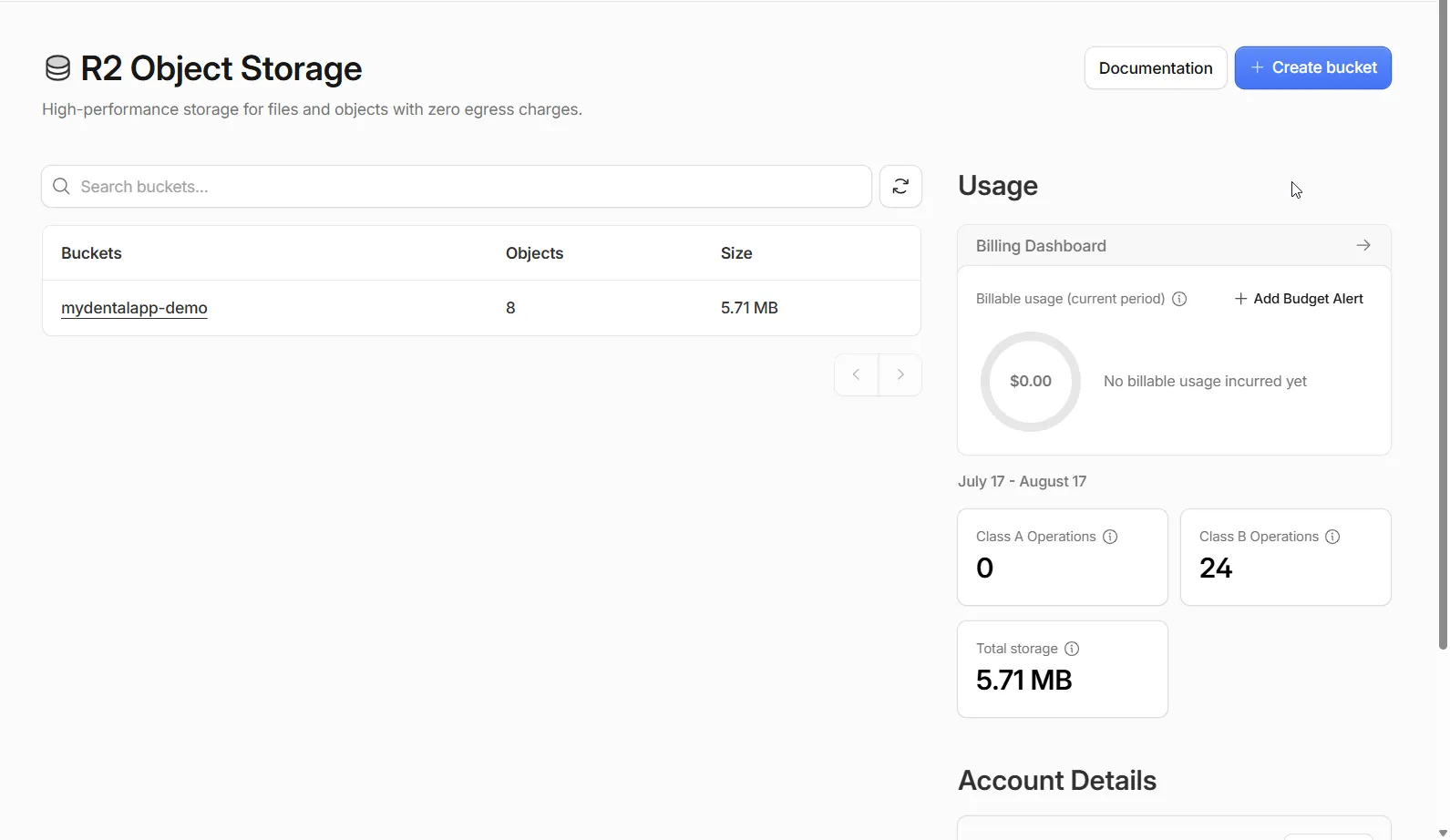
Task: Click the scroll-down arrow of the scrollbar
Action: (1443, 834)
